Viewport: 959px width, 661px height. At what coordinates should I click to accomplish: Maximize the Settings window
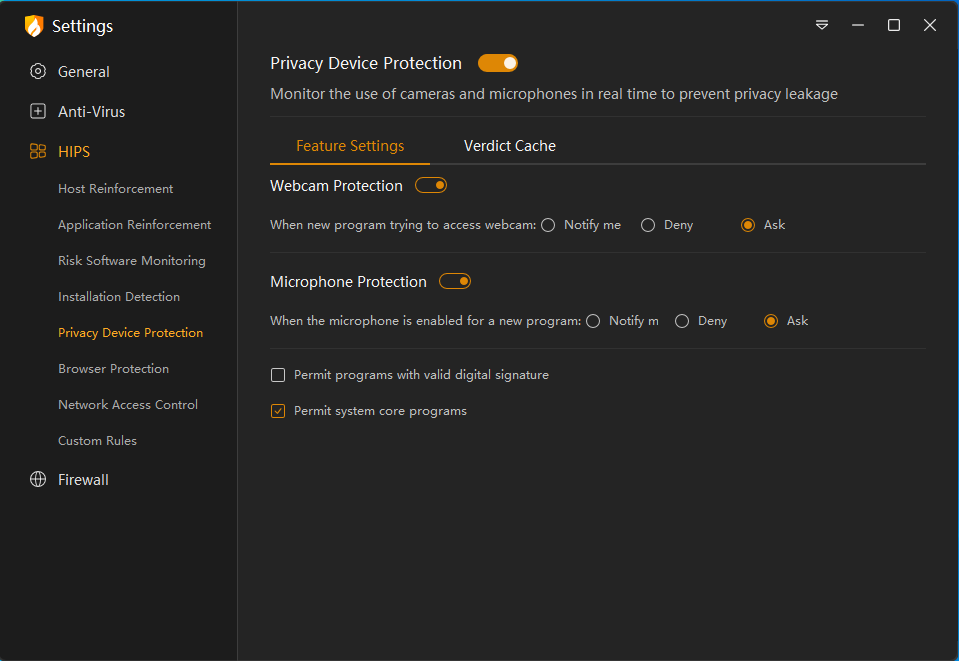(894, 25)
